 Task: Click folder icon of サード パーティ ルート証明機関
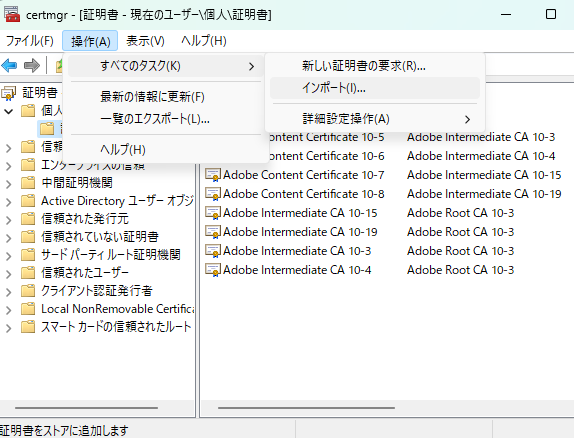pyautogui.click(x=28, y=255)
